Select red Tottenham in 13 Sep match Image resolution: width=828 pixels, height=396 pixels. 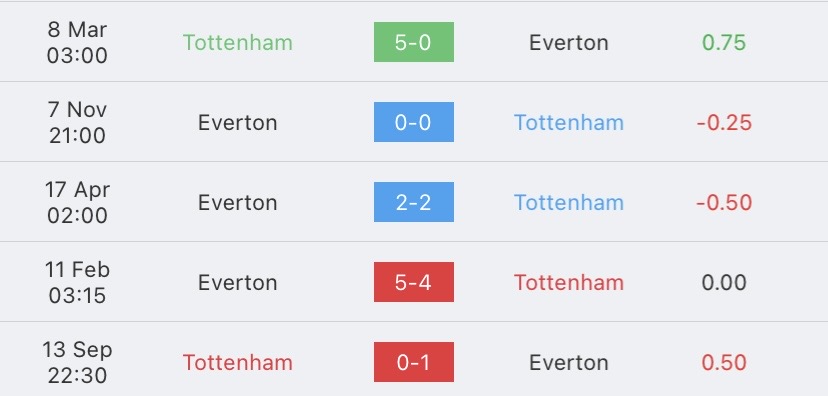[238, 363]
